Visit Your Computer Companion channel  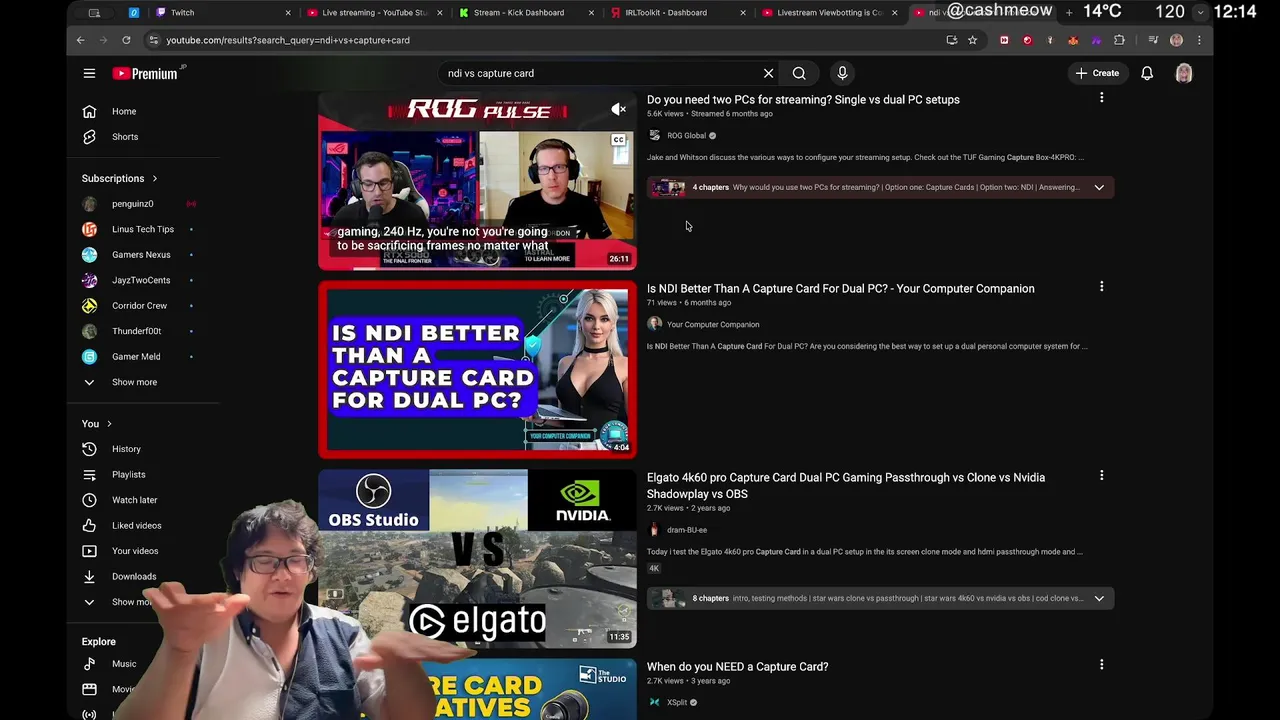(713, 325)
